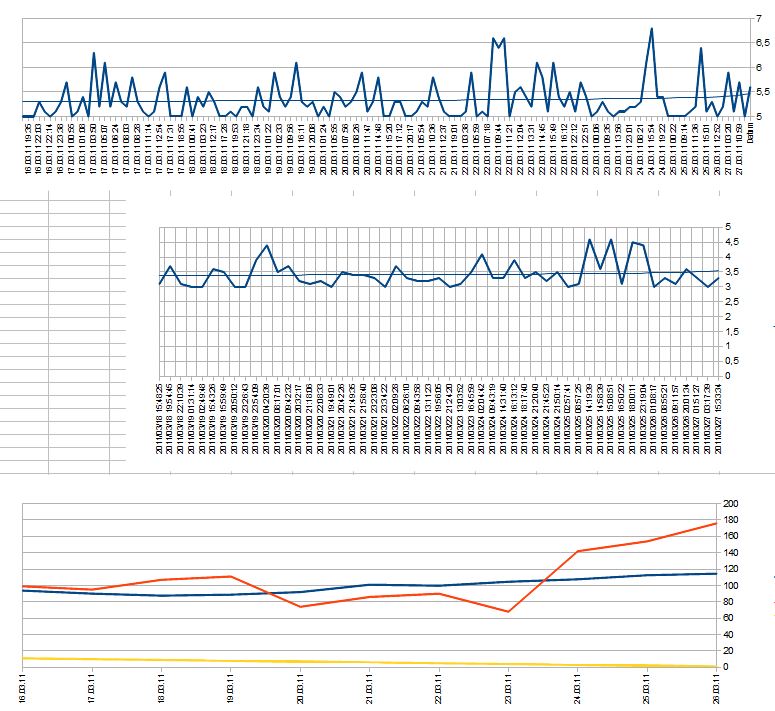The width and height of the screenshot is (775, 711).
Task: Click the date-only axis label 22.03.11
Action: pyautogui.click(x=439, y=687)
